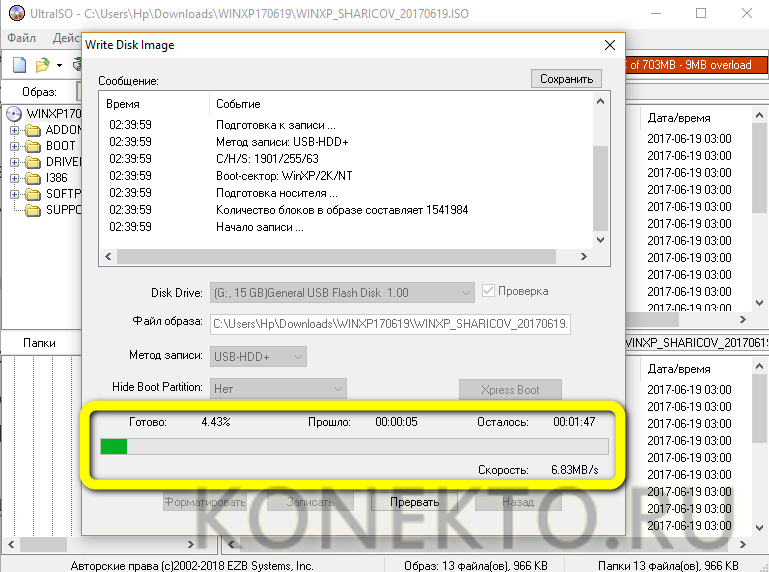Click the 'Папки 13 файла(ов), 966 KB' status
769x572 pixels.
(x=668, y=565)
